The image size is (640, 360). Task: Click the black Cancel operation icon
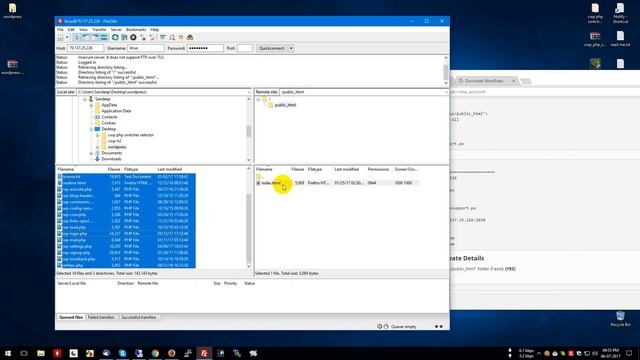133,38
